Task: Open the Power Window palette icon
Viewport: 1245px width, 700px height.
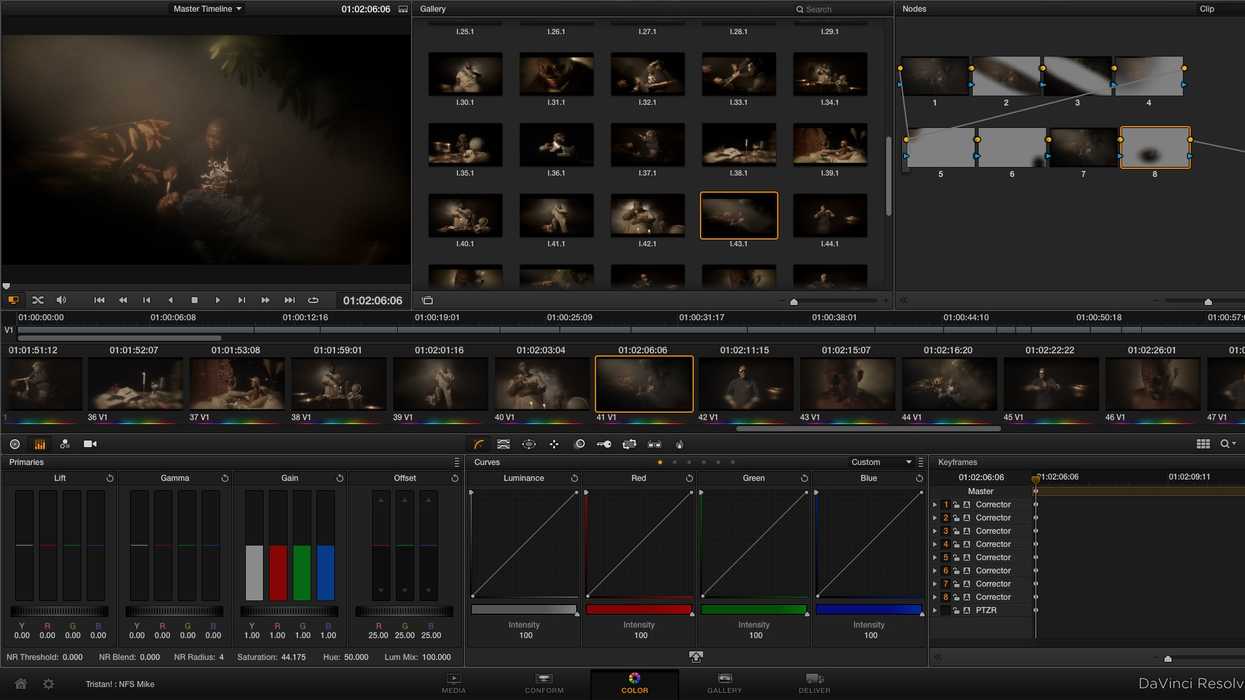Action: [x=529, y=444]
